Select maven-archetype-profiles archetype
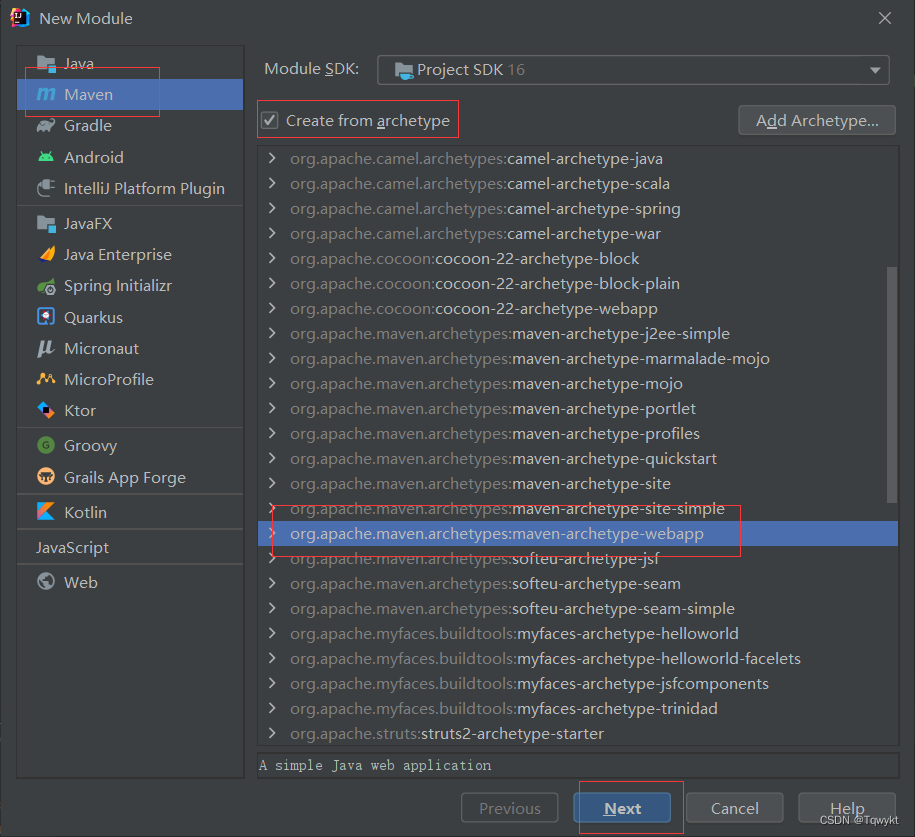The width and height of the screenshot is (915, 837). point(578,434)
